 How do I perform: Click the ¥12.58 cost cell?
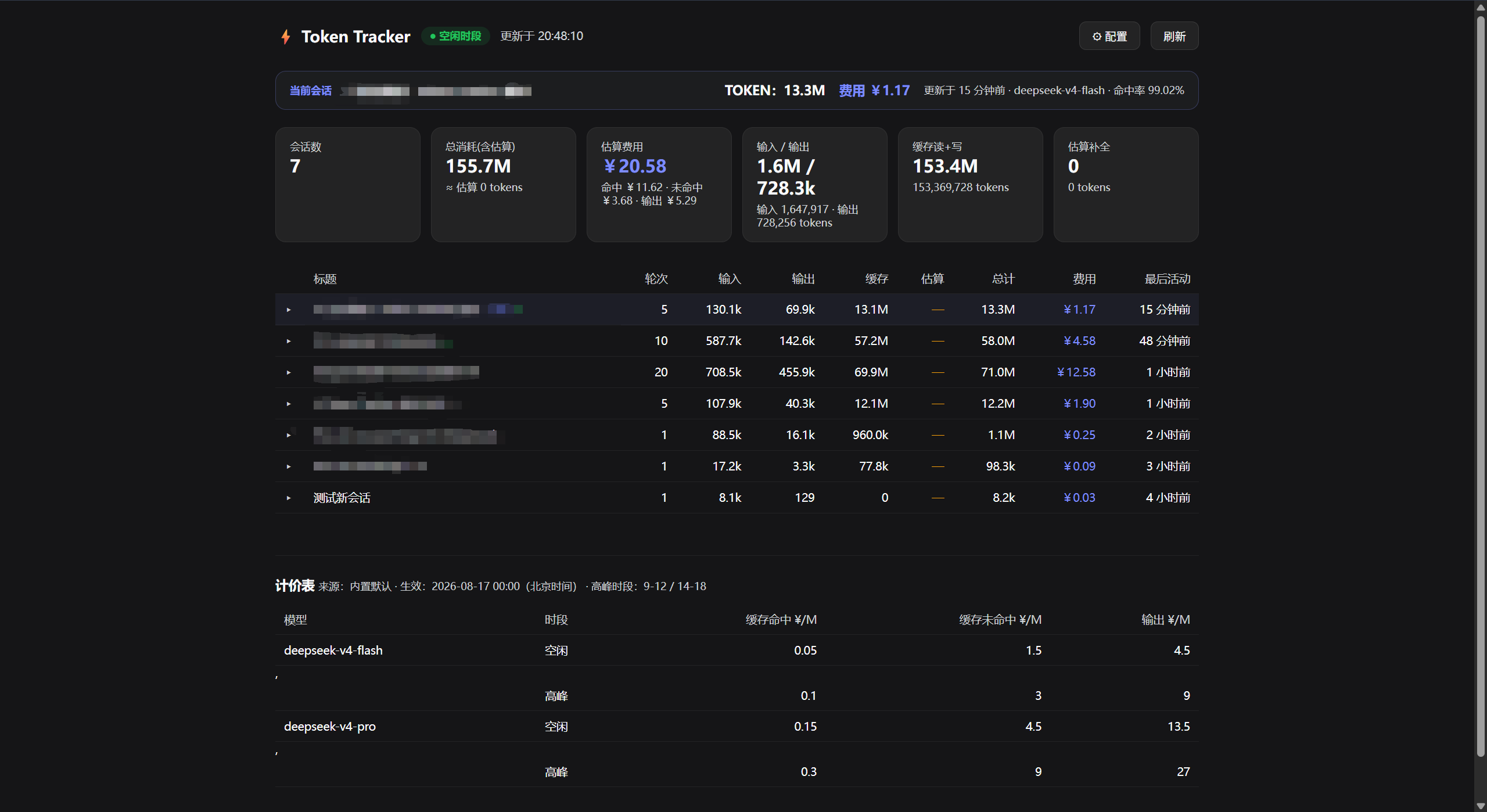1076,372
